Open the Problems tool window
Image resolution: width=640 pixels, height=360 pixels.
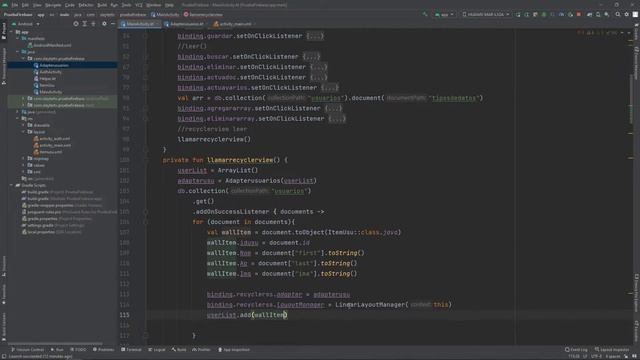(x=104, y=350)
